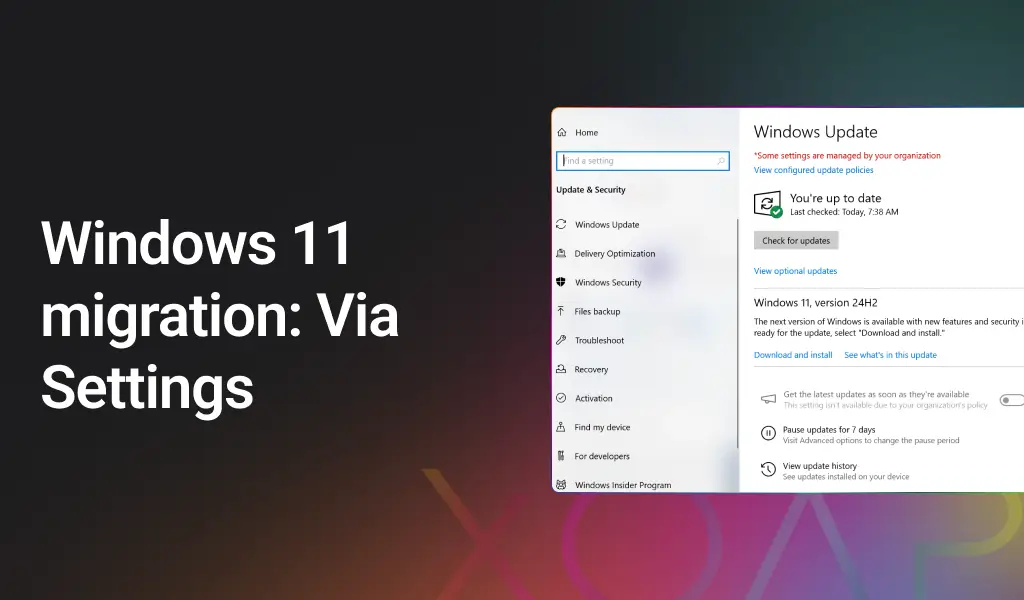Screen dimensions: 1024x600
Task: Click the View update history clock icon
Action: 768,469
